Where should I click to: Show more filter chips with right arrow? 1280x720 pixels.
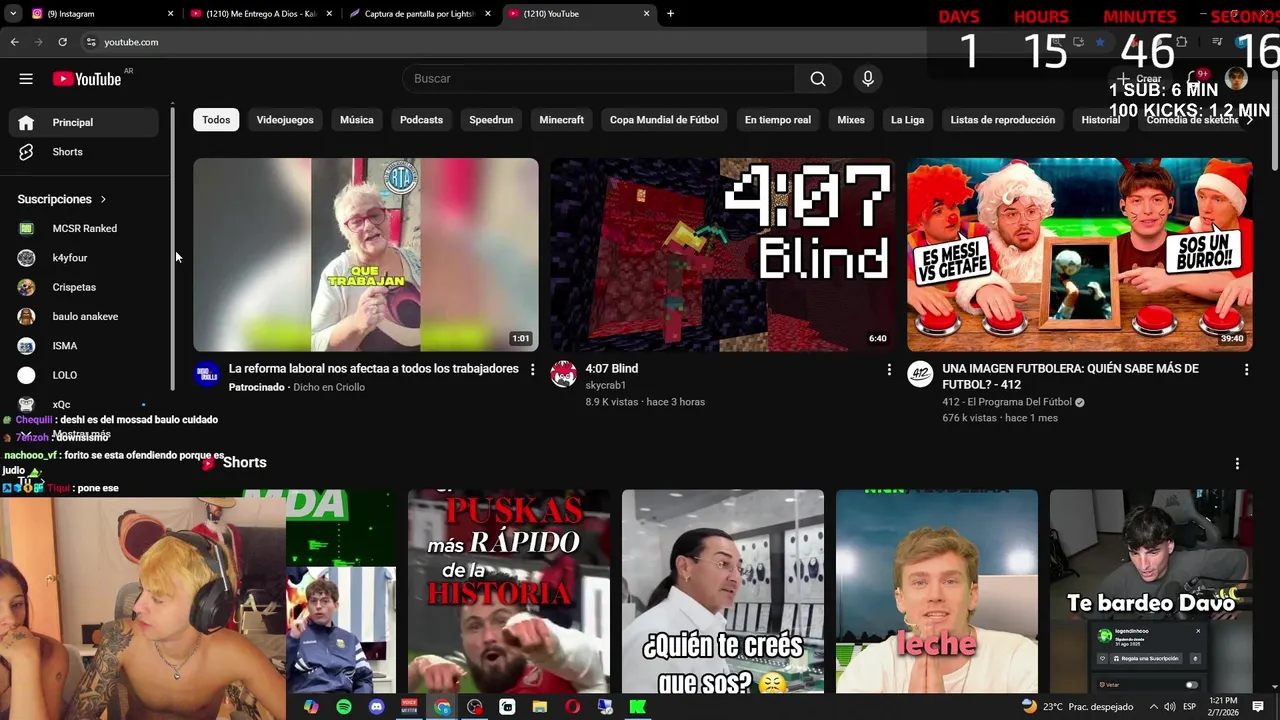pos(1248,120)
